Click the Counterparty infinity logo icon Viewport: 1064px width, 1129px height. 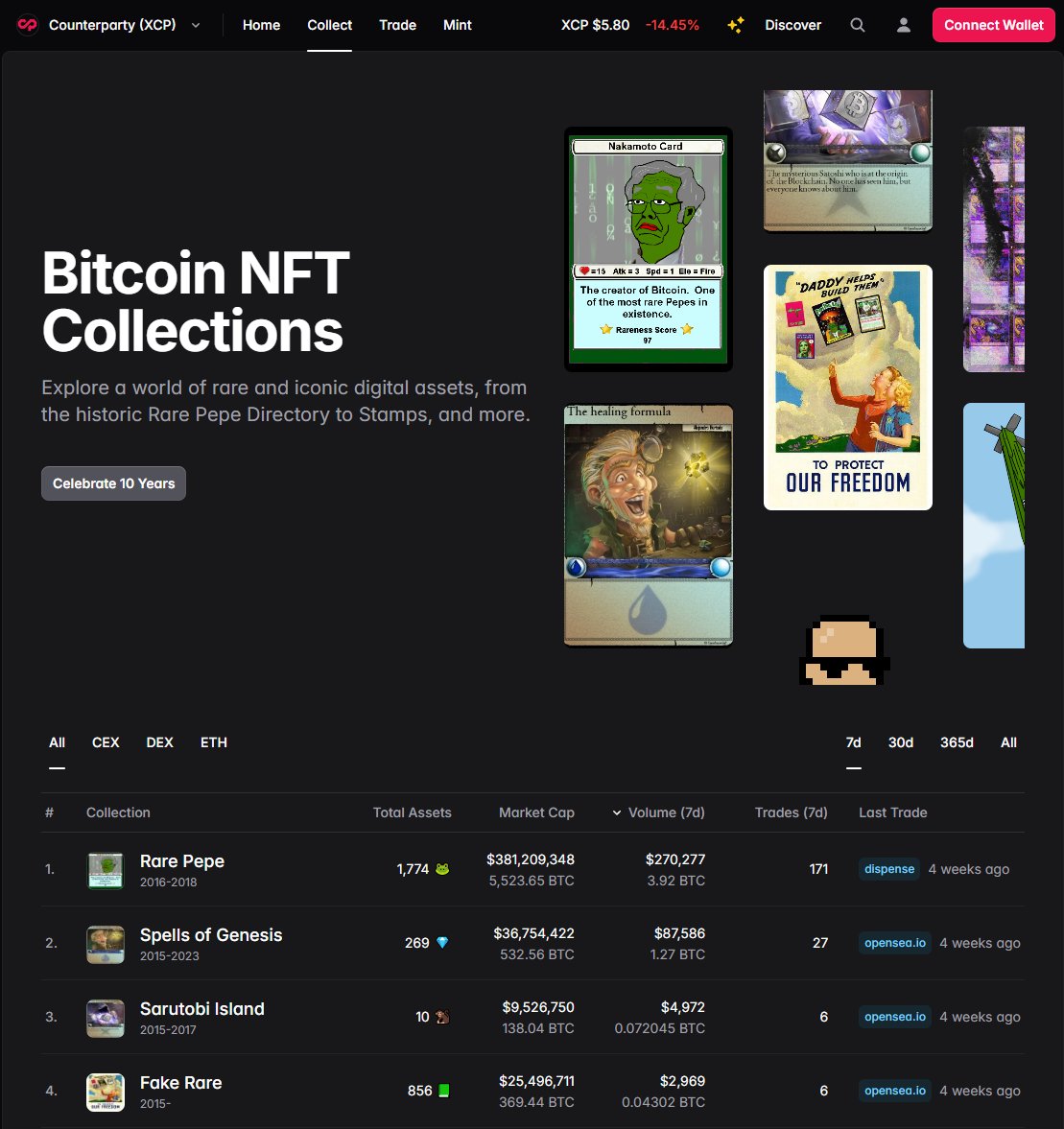28,25
